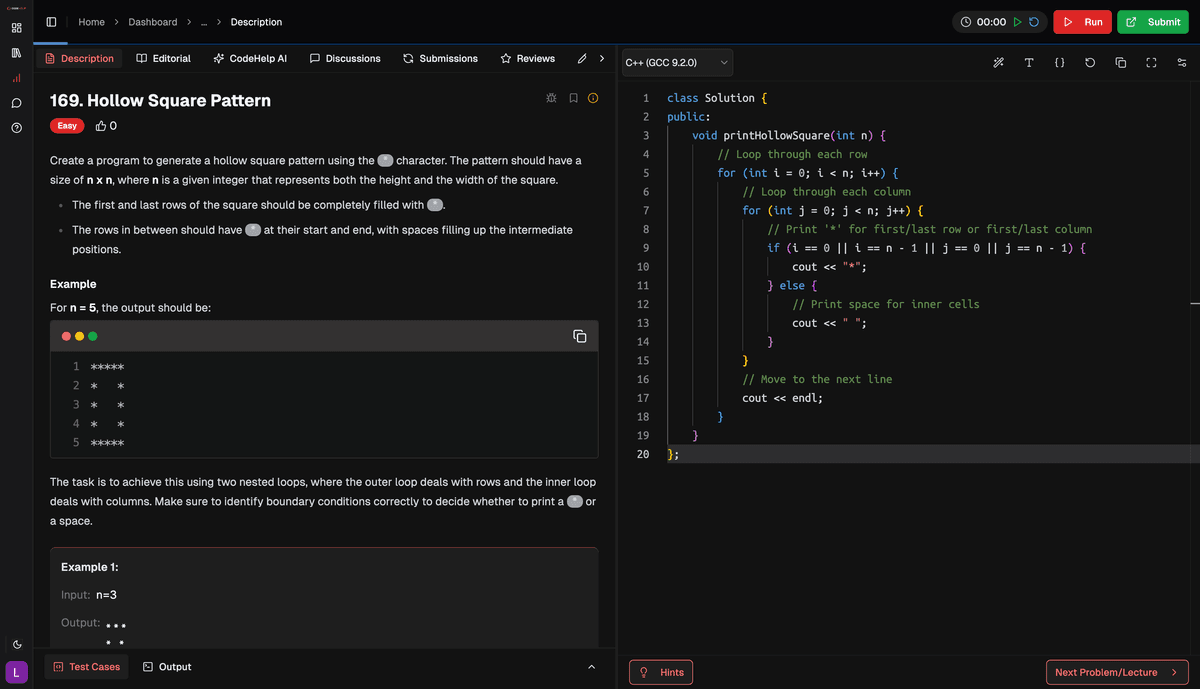The image size is (1200, 689).
Task: Click the Submit button
Action: [1152, 21]
